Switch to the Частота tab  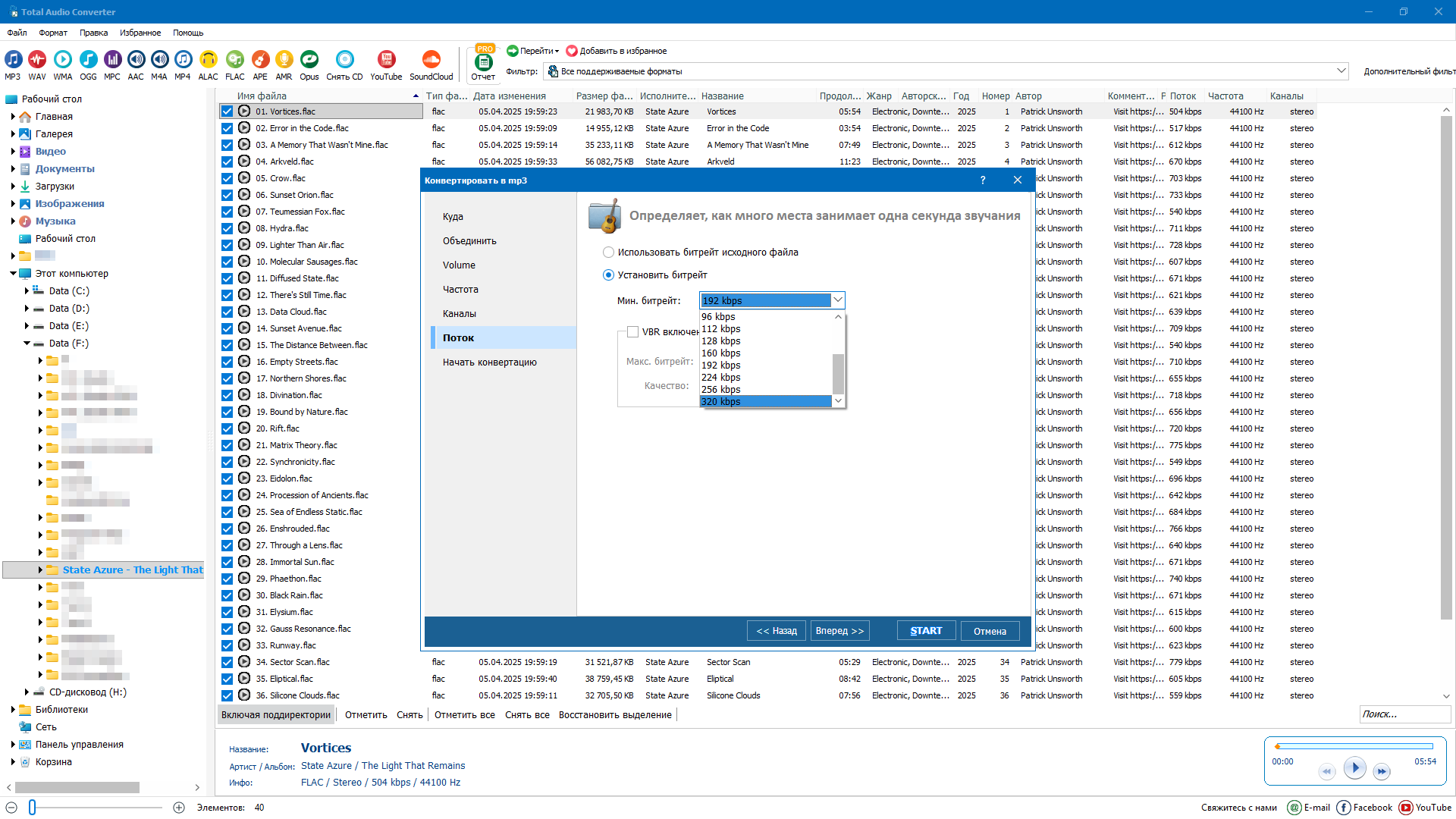460,290
